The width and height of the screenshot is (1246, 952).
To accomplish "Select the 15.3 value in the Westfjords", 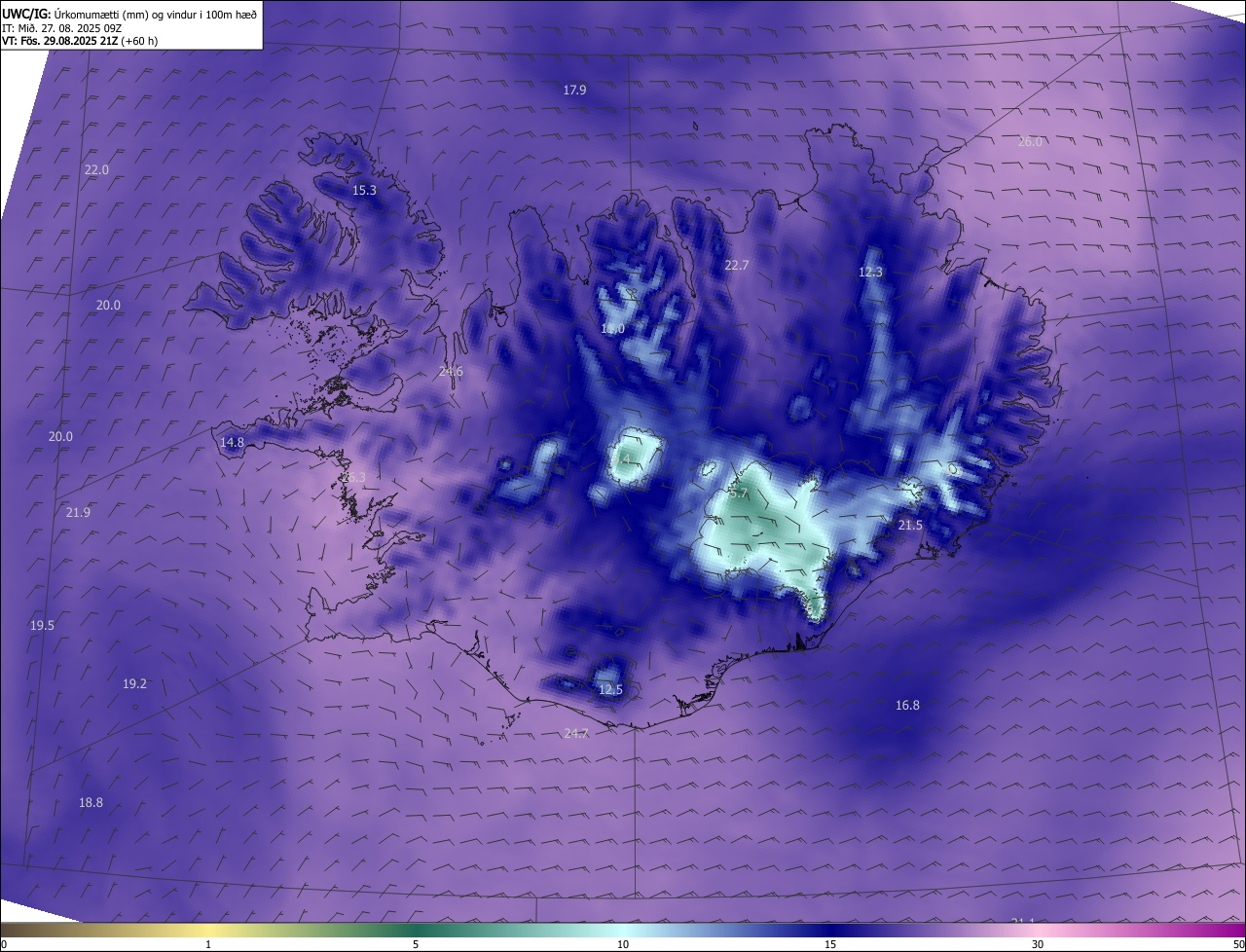I will coord(364,190).
